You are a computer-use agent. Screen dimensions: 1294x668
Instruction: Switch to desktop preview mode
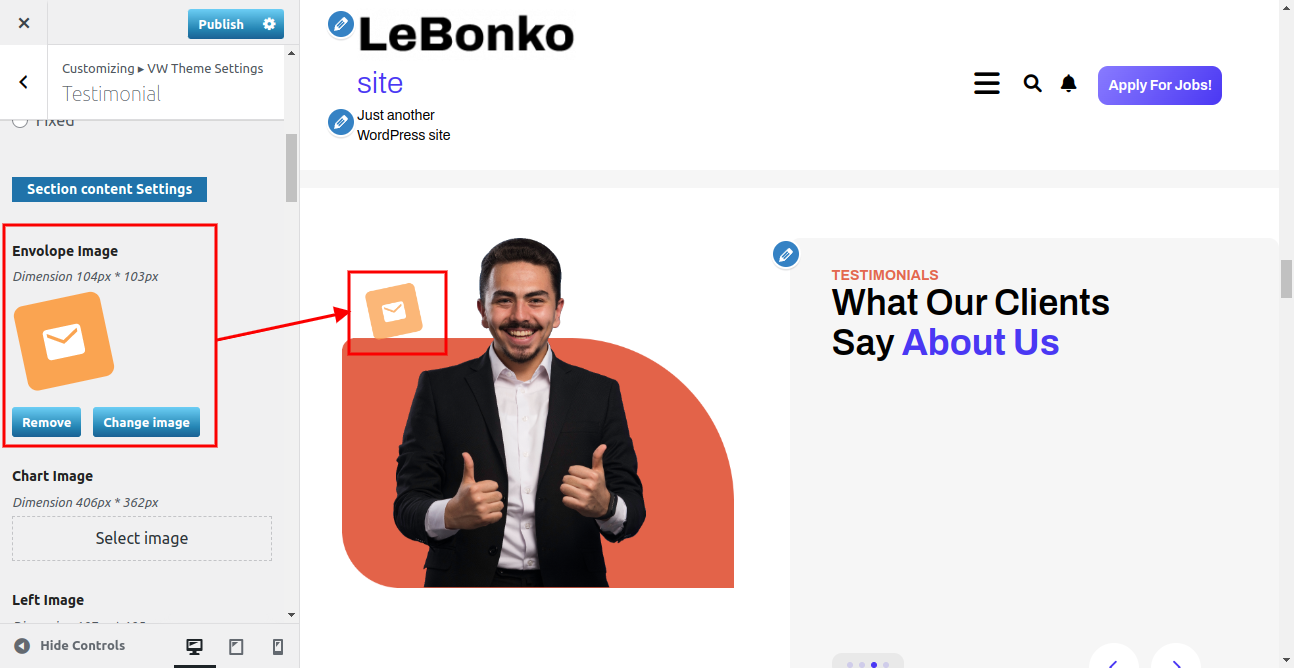pos(195,647)
